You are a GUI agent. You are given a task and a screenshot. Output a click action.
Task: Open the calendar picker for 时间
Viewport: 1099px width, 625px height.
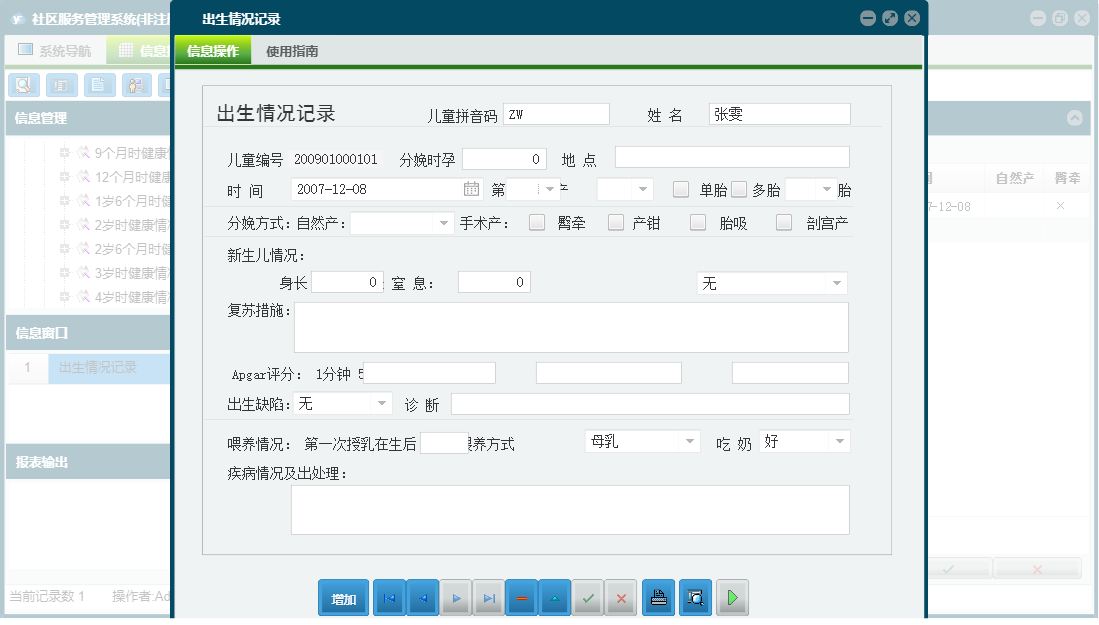pos(472,189)
